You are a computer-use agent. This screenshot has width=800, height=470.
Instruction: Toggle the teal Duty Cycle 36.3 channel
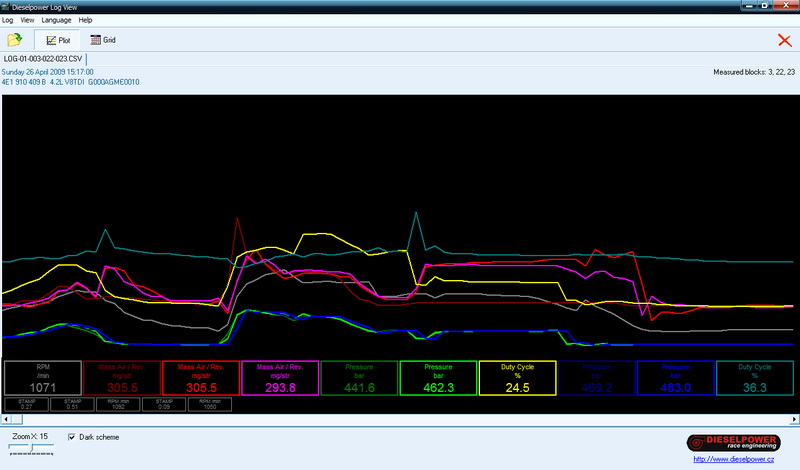[754, 377]
